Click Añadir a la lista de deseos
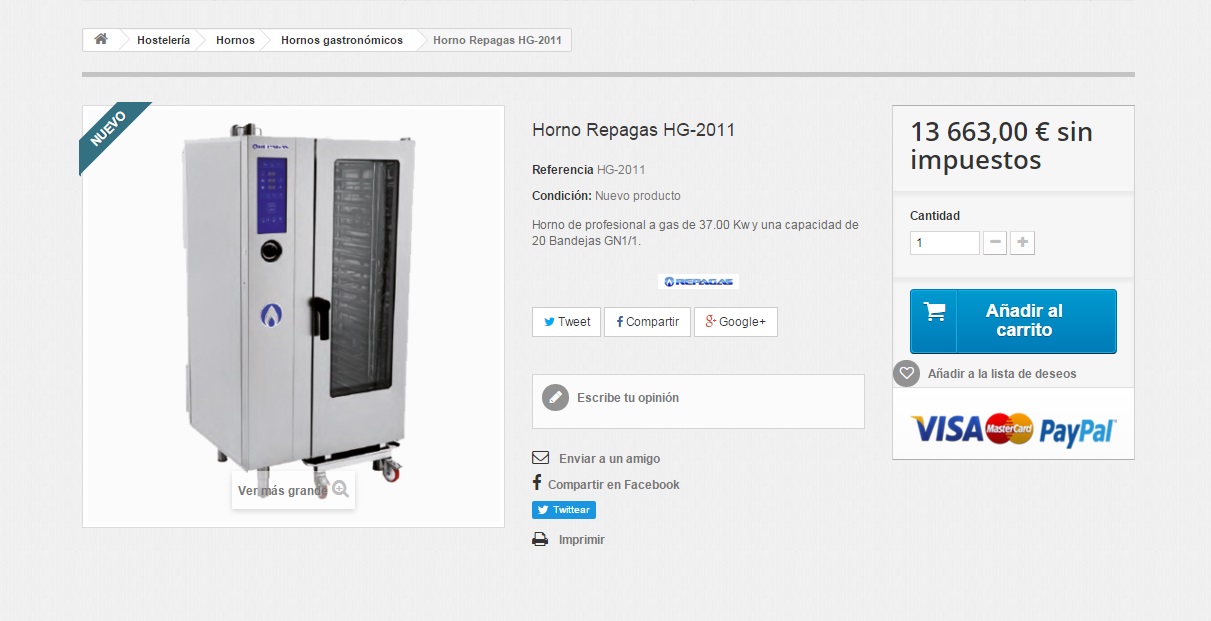The height and width of the screenshot is (621, 1211). (x=1002, y=374)
